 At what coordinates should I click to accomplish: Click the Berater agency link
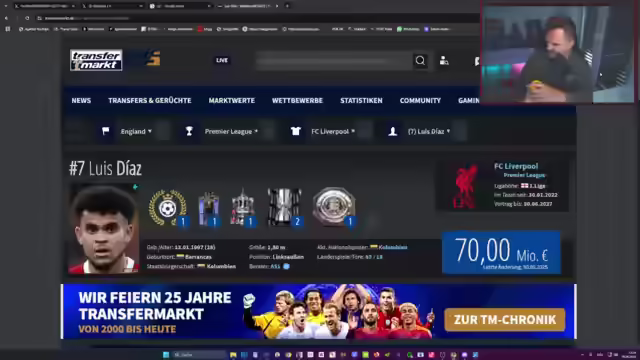point(275,266)
